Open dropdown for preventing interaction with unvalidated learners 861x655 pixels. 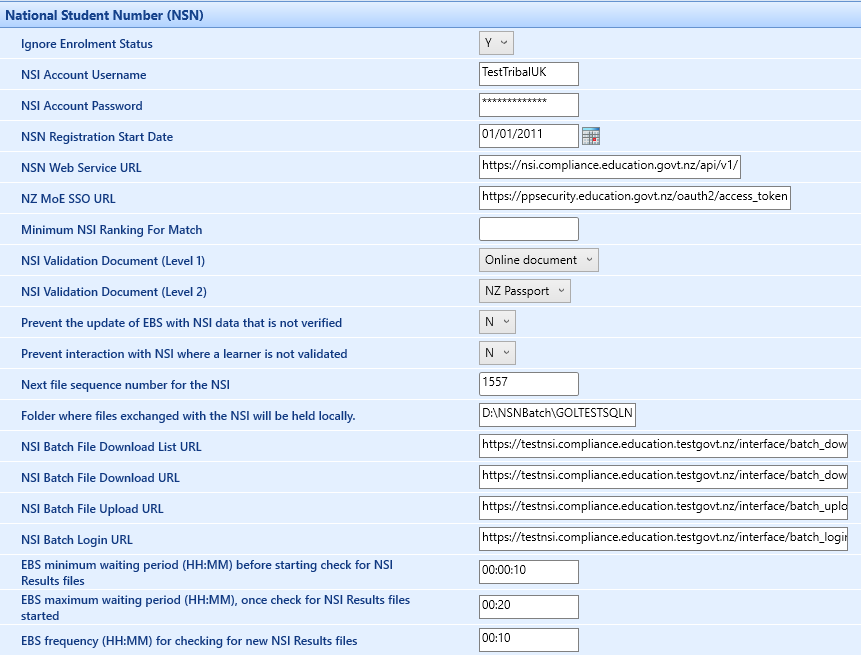click(497, 352)
